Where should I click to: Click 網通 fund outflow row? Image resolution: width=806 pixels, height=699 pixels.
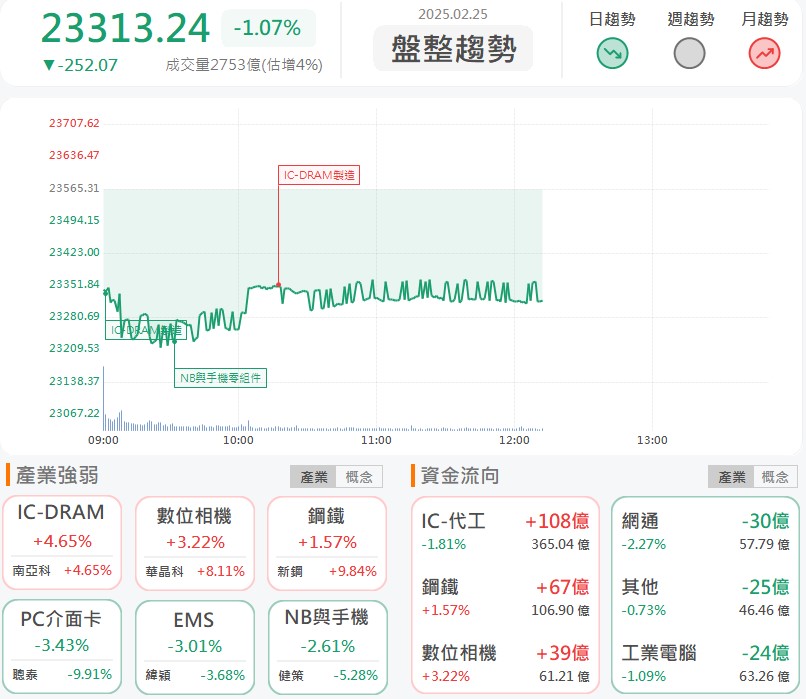coord(705,532)
